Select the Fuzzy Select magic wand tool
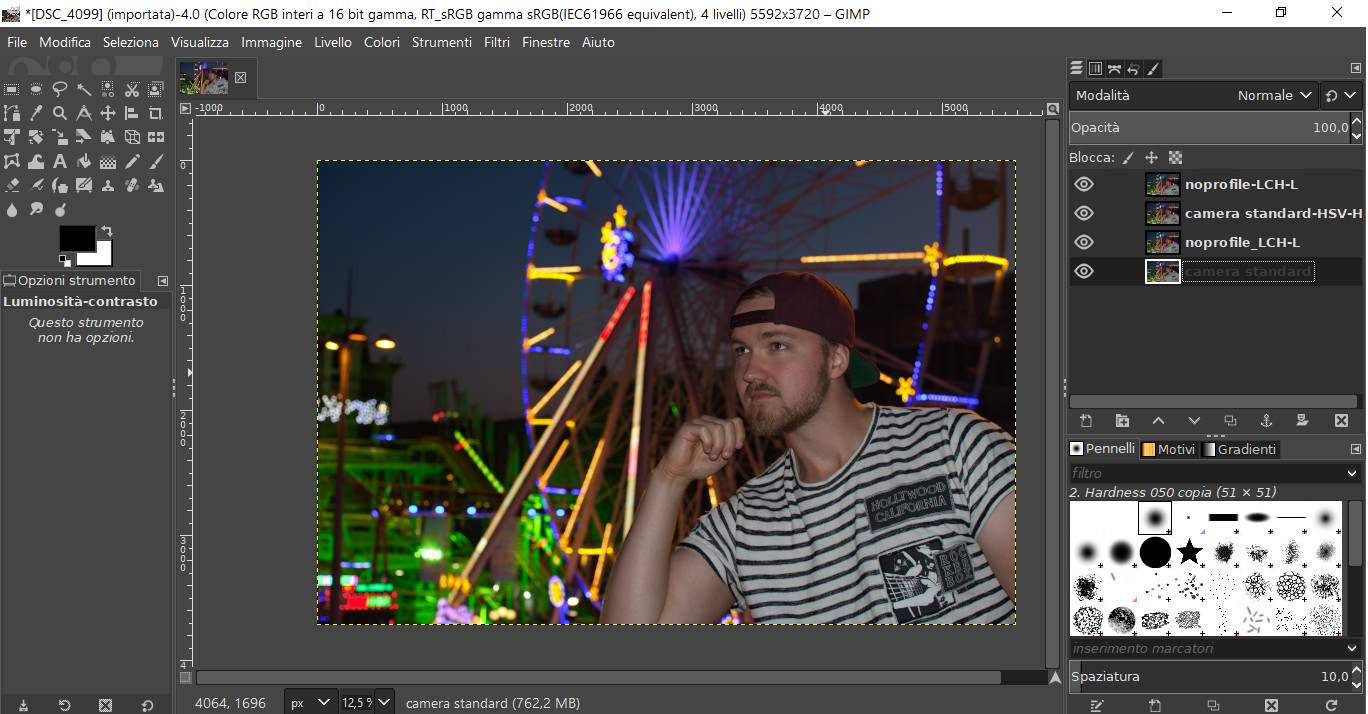1368x714 pixels. [84, 89]
